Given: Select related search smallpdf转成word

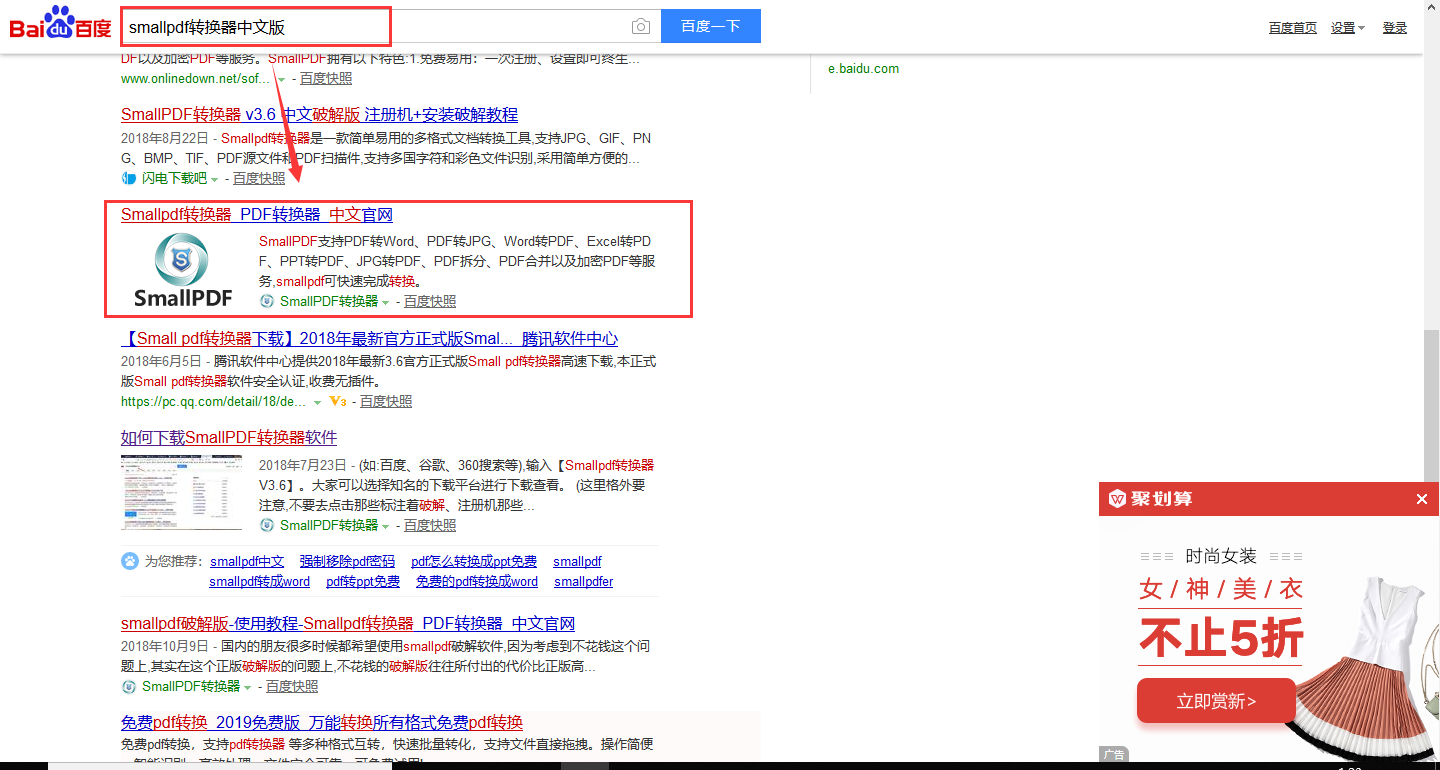Looking at the screenshot, I should pyautogui.click(x=259, y=582).
